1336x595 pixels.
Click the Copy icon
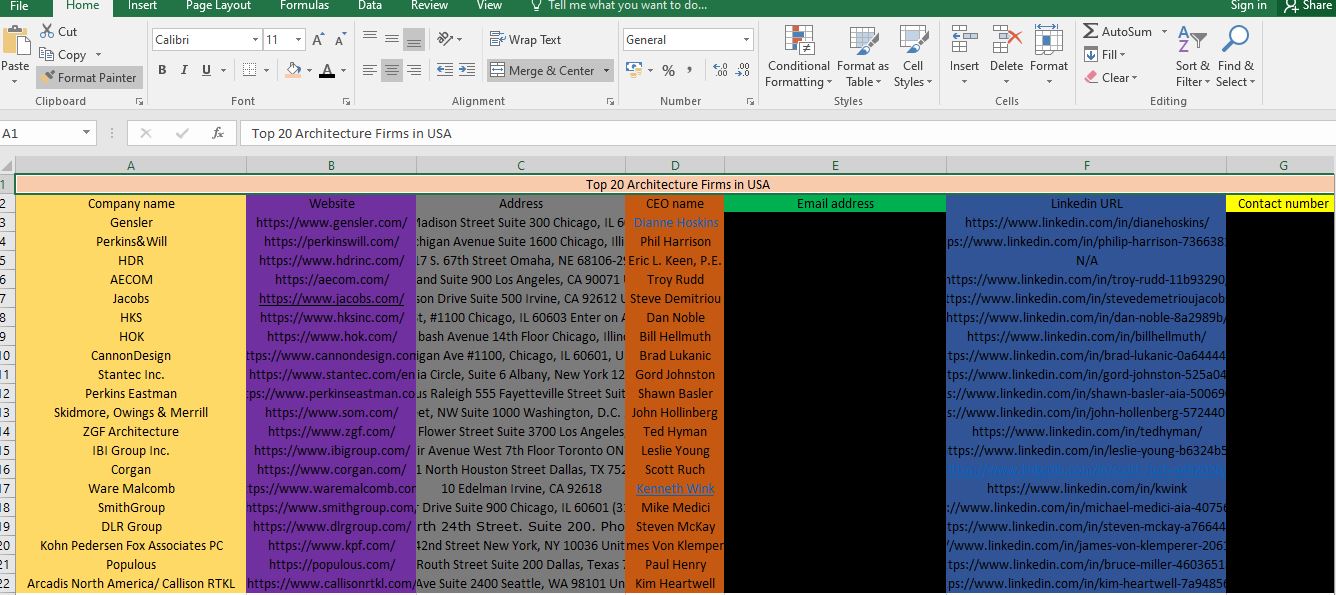pyautogui.click(x=47, y=55)
